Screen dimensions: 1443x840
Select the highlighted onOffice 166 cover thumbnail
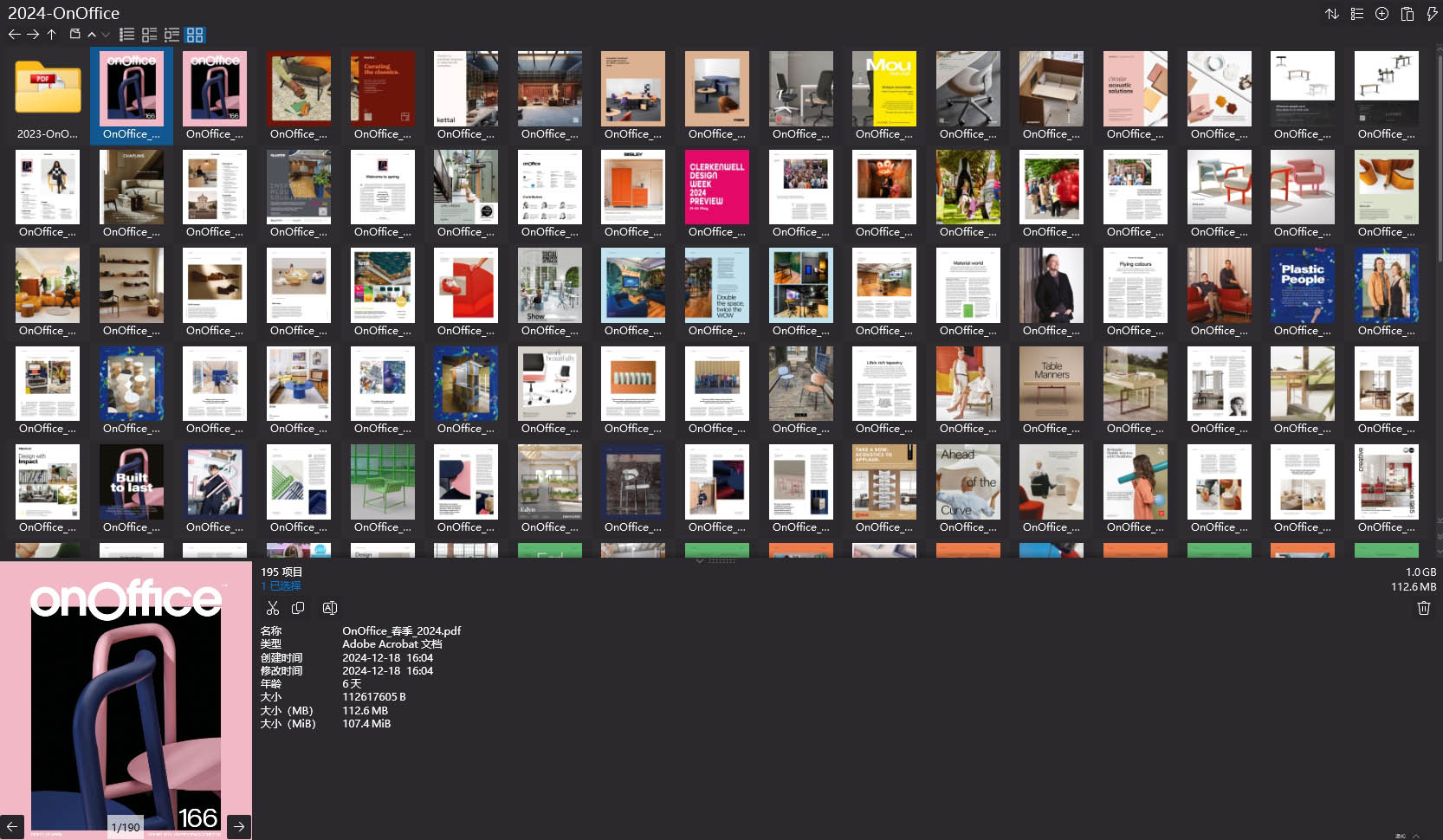[132, 88]
